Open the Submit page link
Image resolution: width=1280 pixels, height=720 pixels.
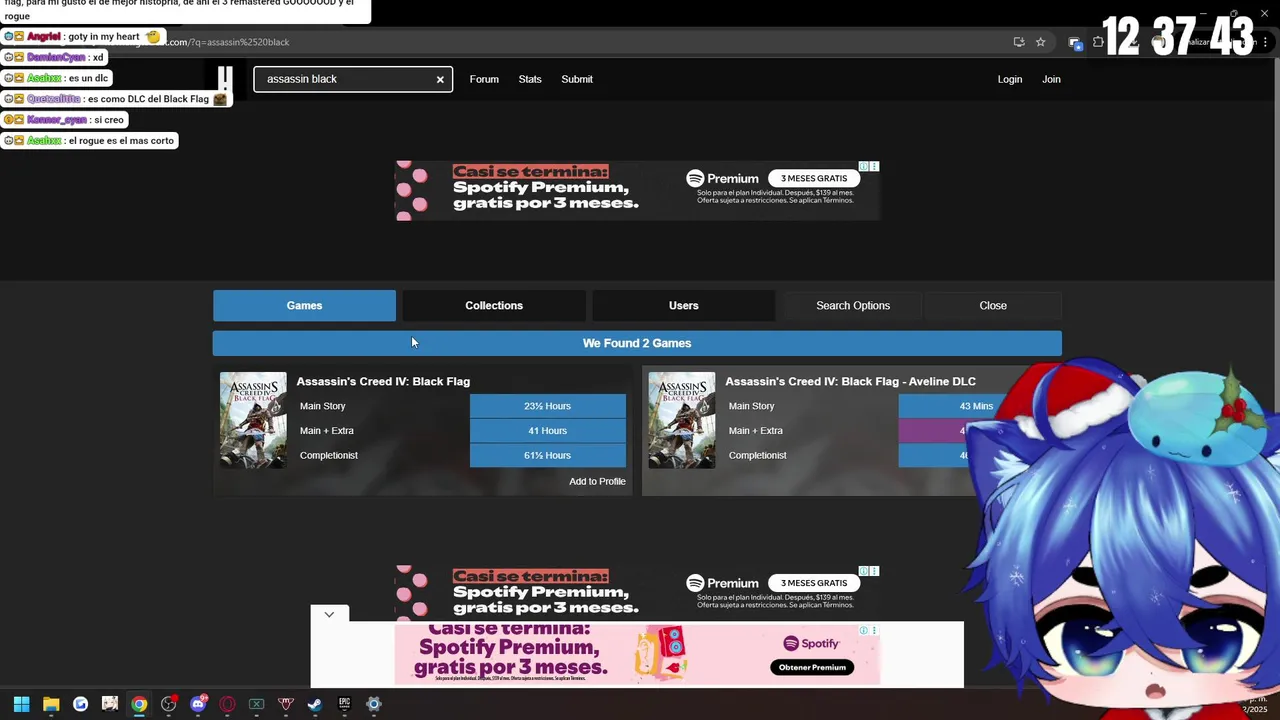(577, 79)
